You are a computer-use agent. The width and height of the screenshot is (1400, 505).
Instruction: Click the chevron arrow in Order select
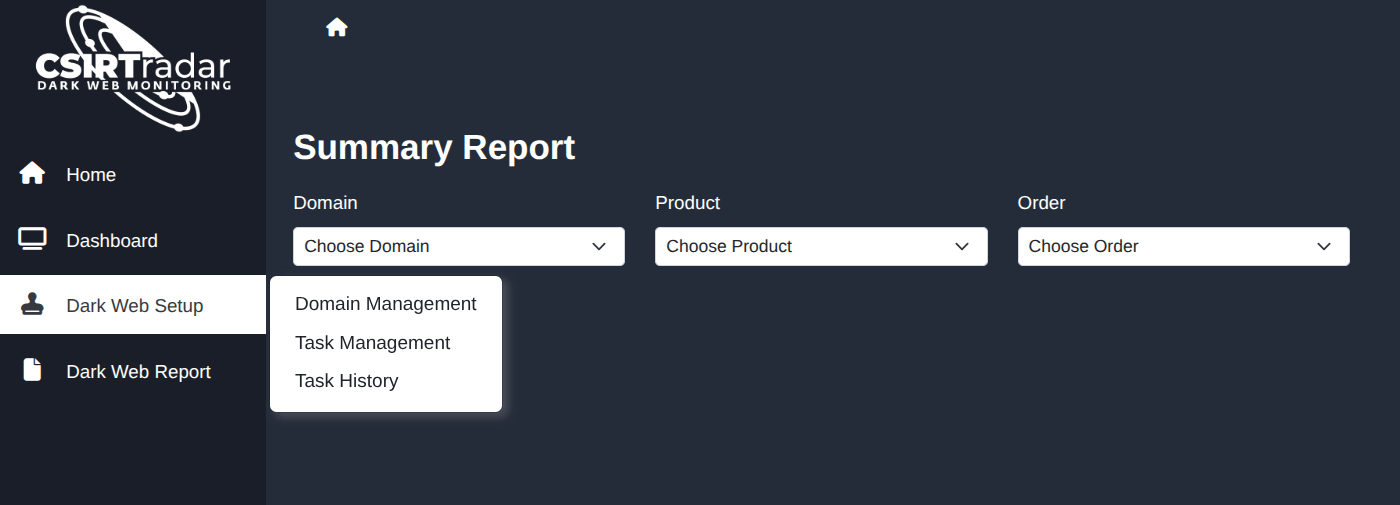click(x=1324, y=246)
